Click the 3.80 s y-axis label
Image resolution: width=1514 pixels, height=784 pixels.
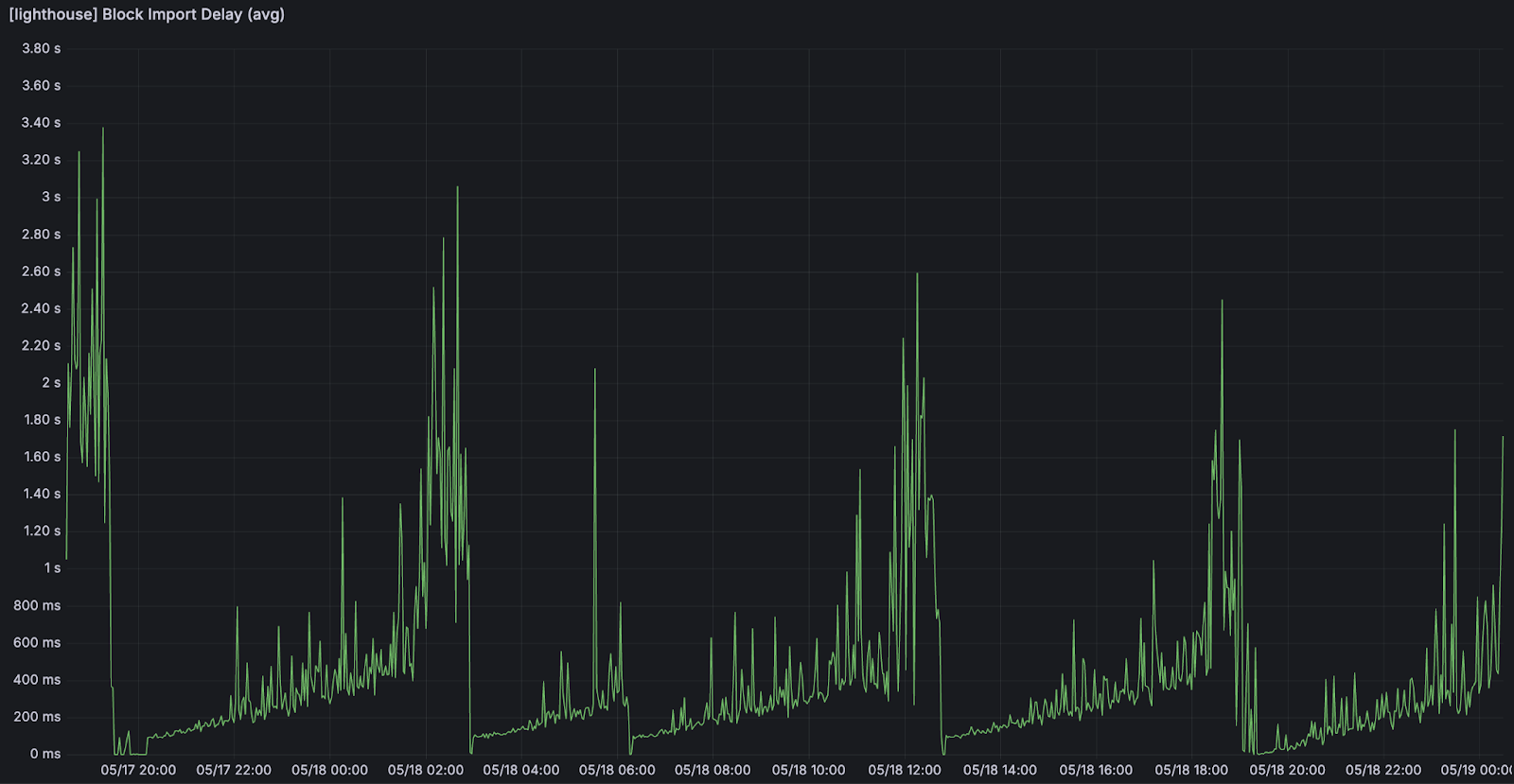41,48
